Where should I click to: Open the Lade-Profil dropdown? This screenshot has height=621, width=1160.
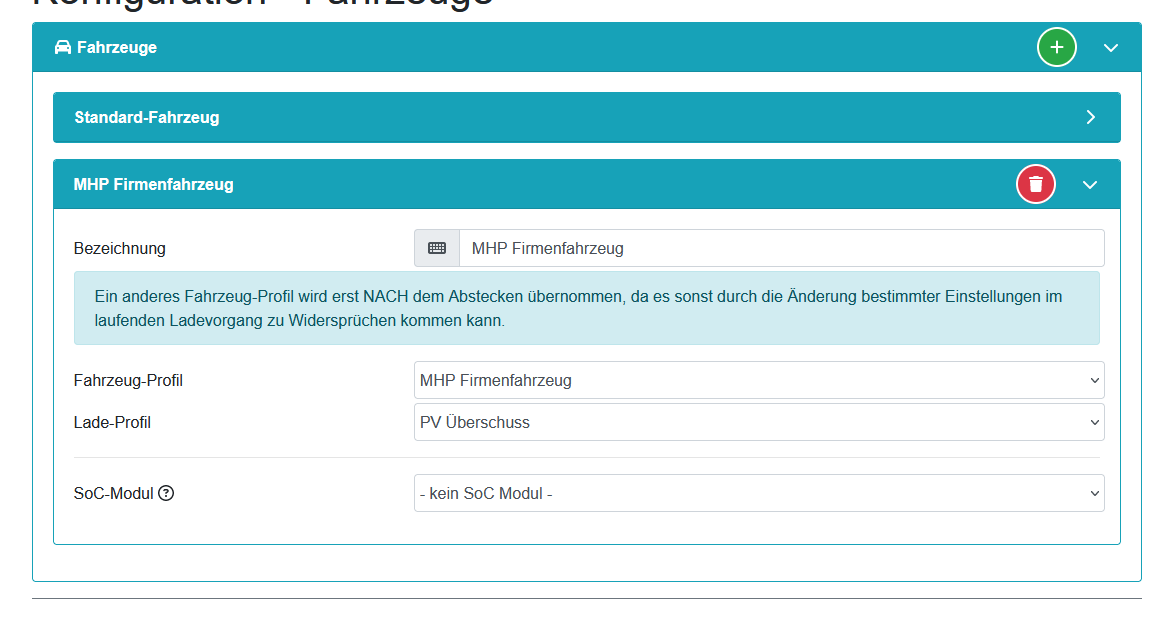point(759,422)
